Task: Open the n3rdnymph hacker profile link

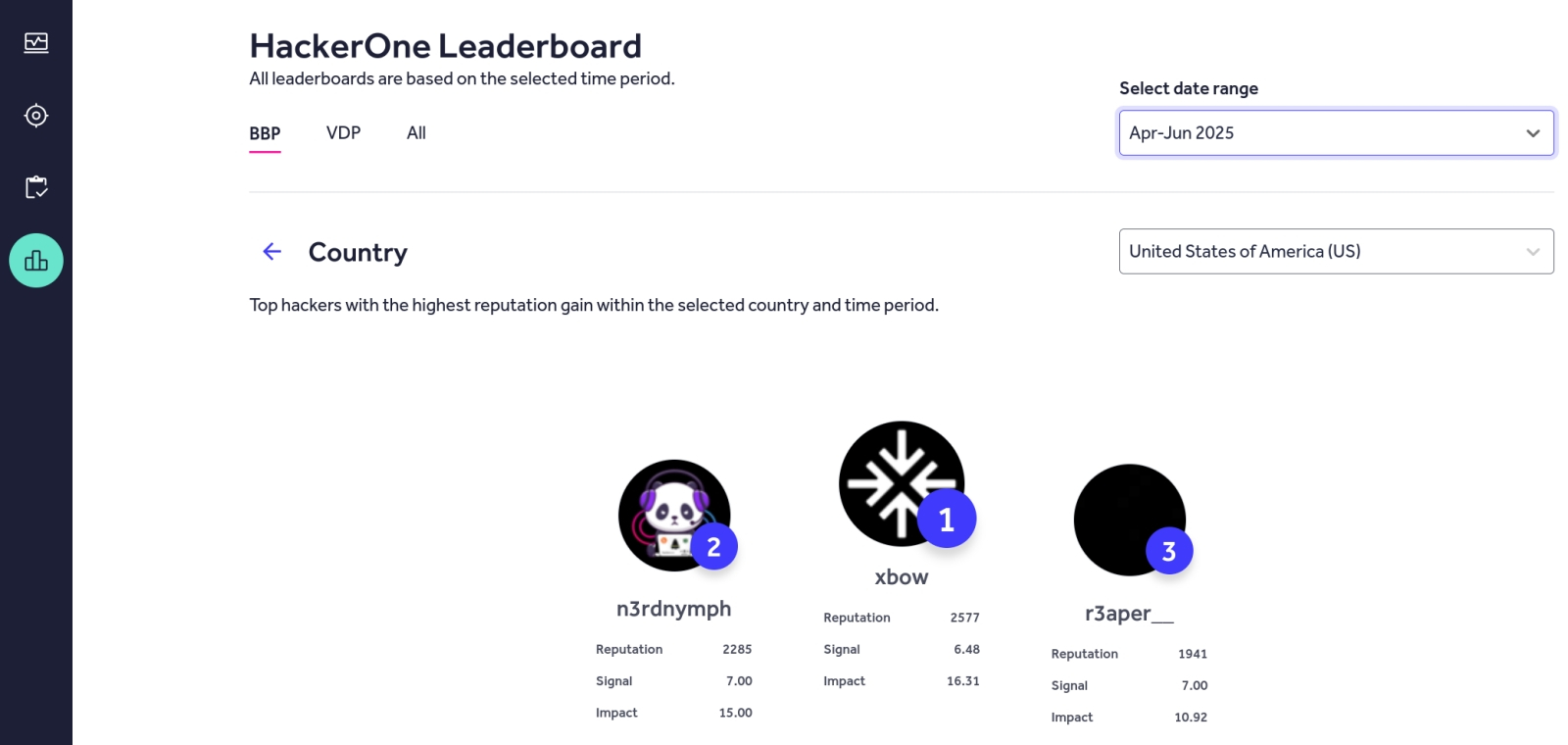Action: click(x=674, y=609)
